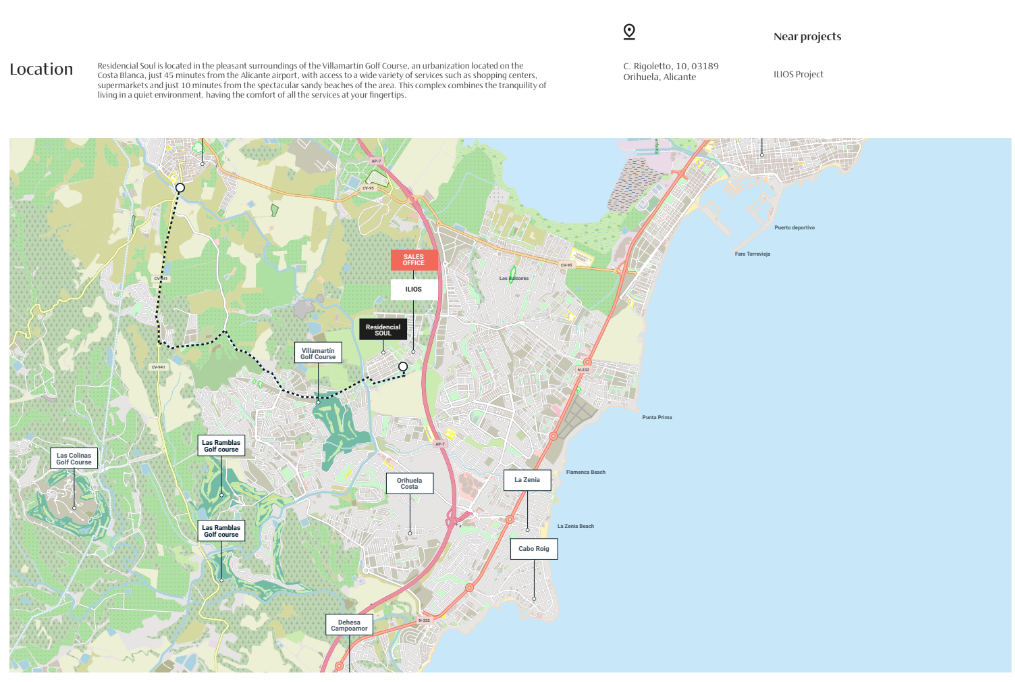Select the Puerto deportivo map label
The height and width of the screenshot is (682, 1015).
click(x=794, y=227)
